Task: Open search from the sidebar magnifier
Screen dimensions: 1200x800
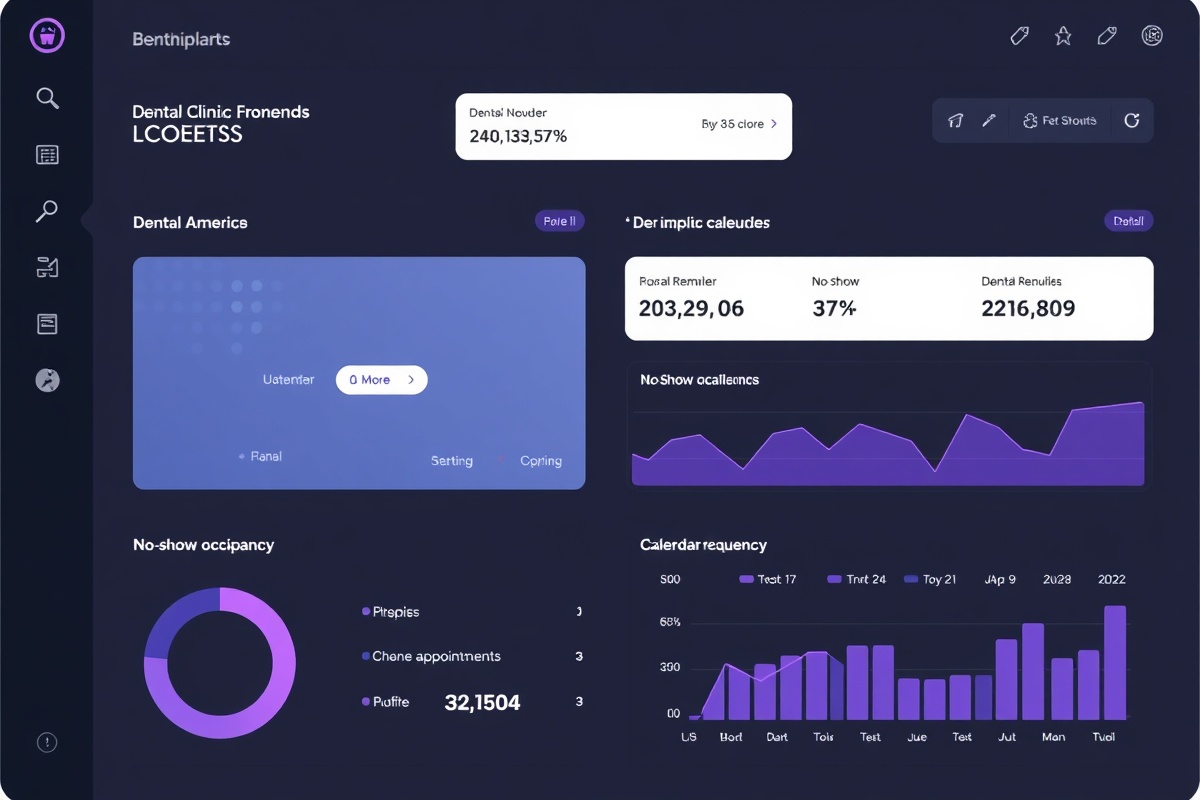Action: click(x=47, y=98)
